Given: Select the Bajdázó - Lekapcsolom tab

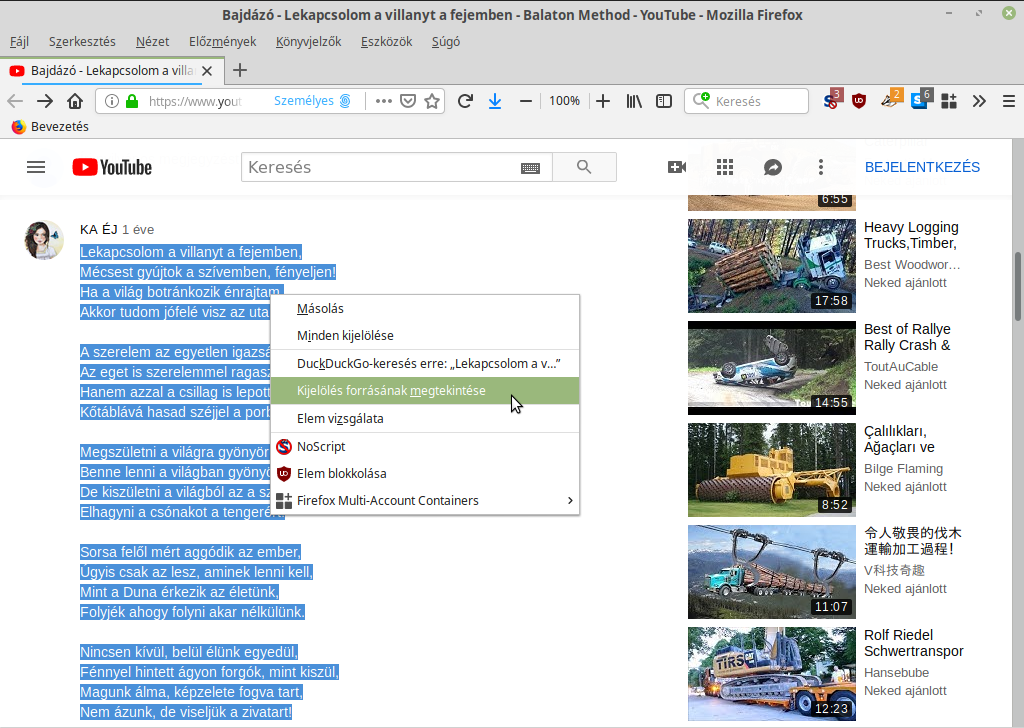Looking at the screenshot, I should pyautogui.click(x=112, y=71).
